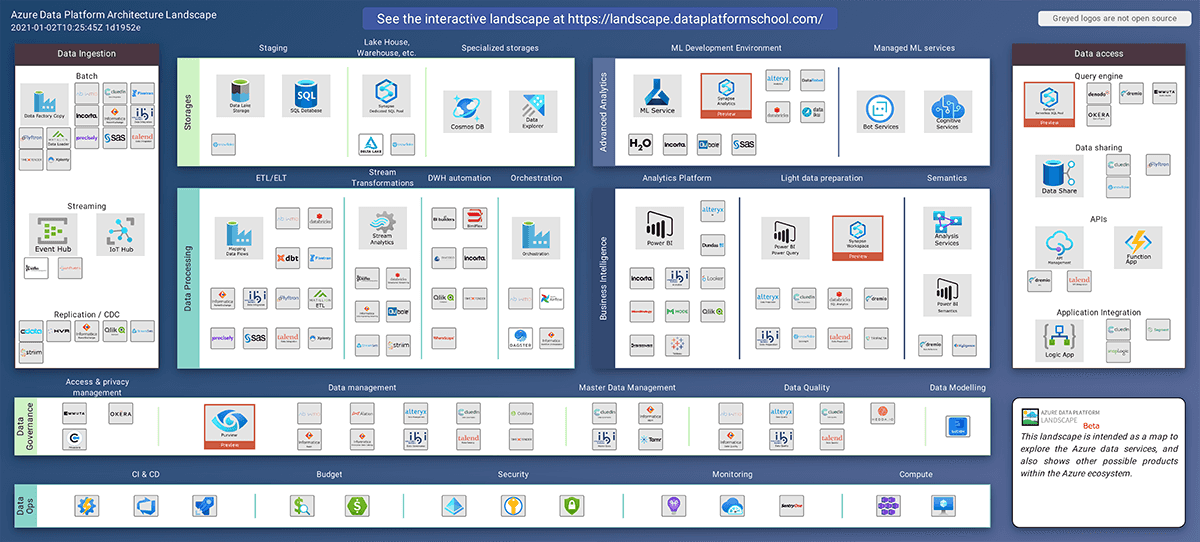The width and height of the screenshot is (1200, 542).
Task: Select the Data Share icon
Action: coord(1060,176)
